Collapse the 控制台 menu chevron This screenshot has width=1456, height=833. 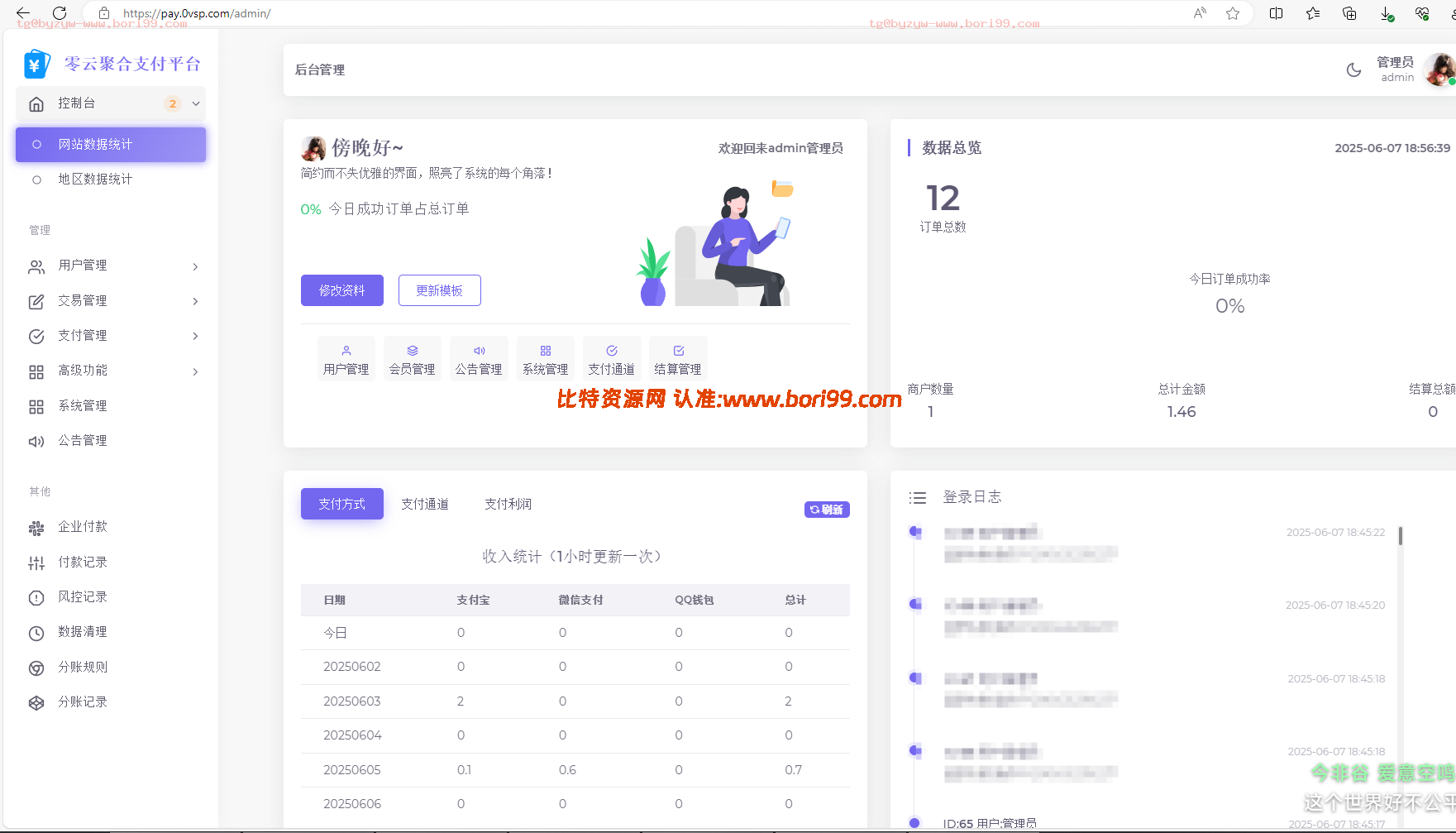[196, 103]
